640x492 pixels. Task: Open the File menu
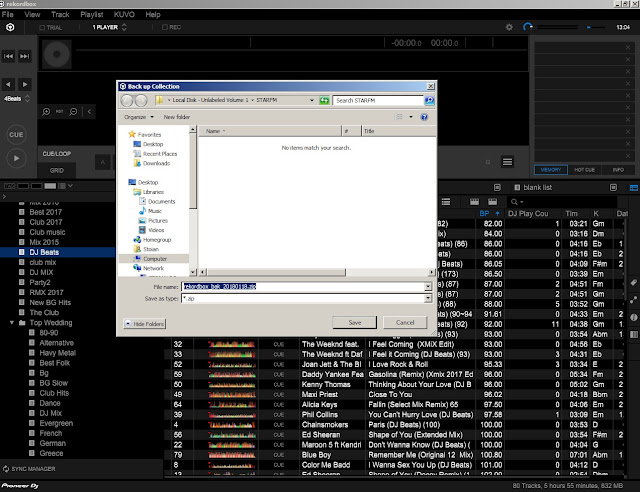tap(8, 15)
